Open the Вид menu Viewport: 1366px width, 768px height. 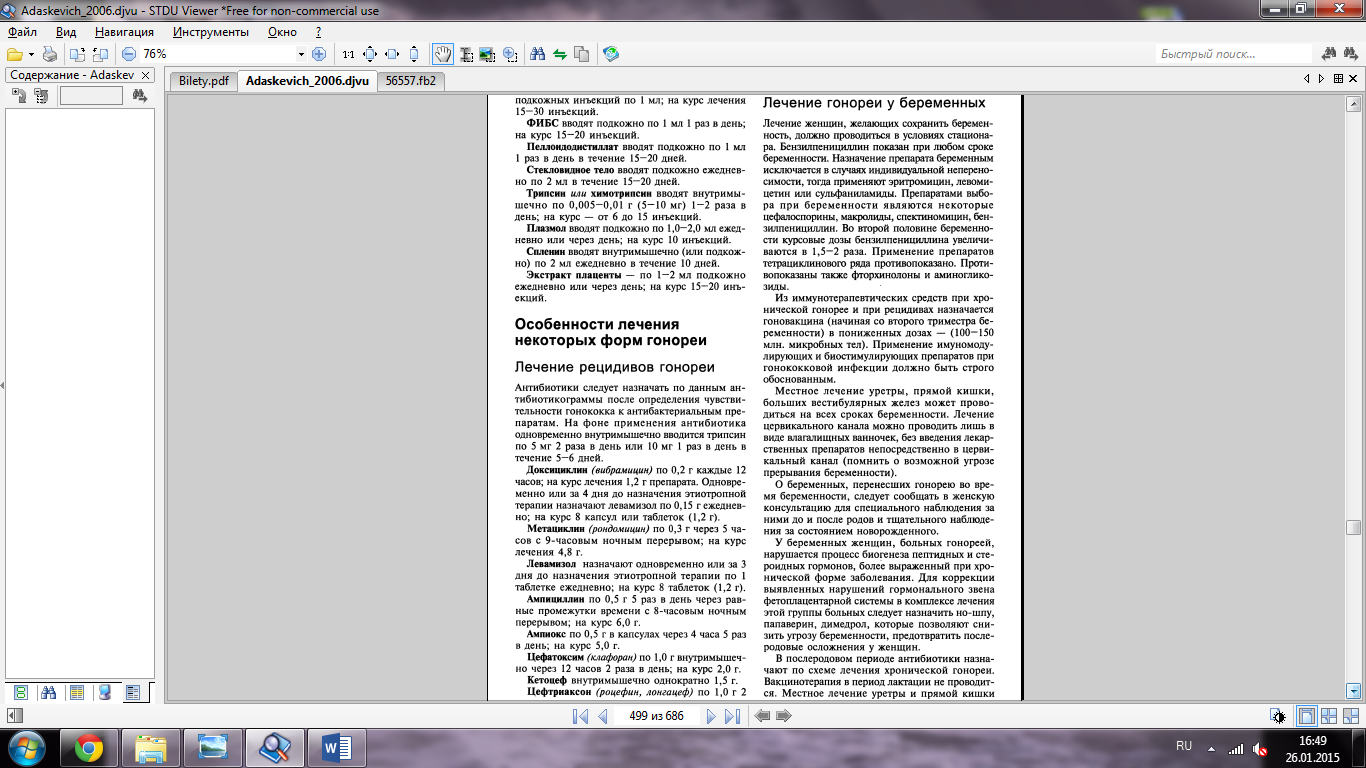pyautogui.click(x=66, y=31)
